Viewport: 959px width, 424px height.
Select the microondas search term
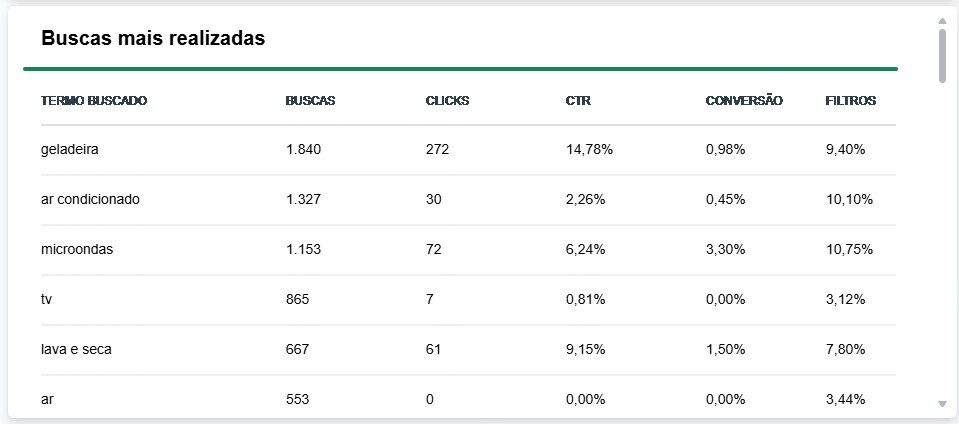(77, 250)
